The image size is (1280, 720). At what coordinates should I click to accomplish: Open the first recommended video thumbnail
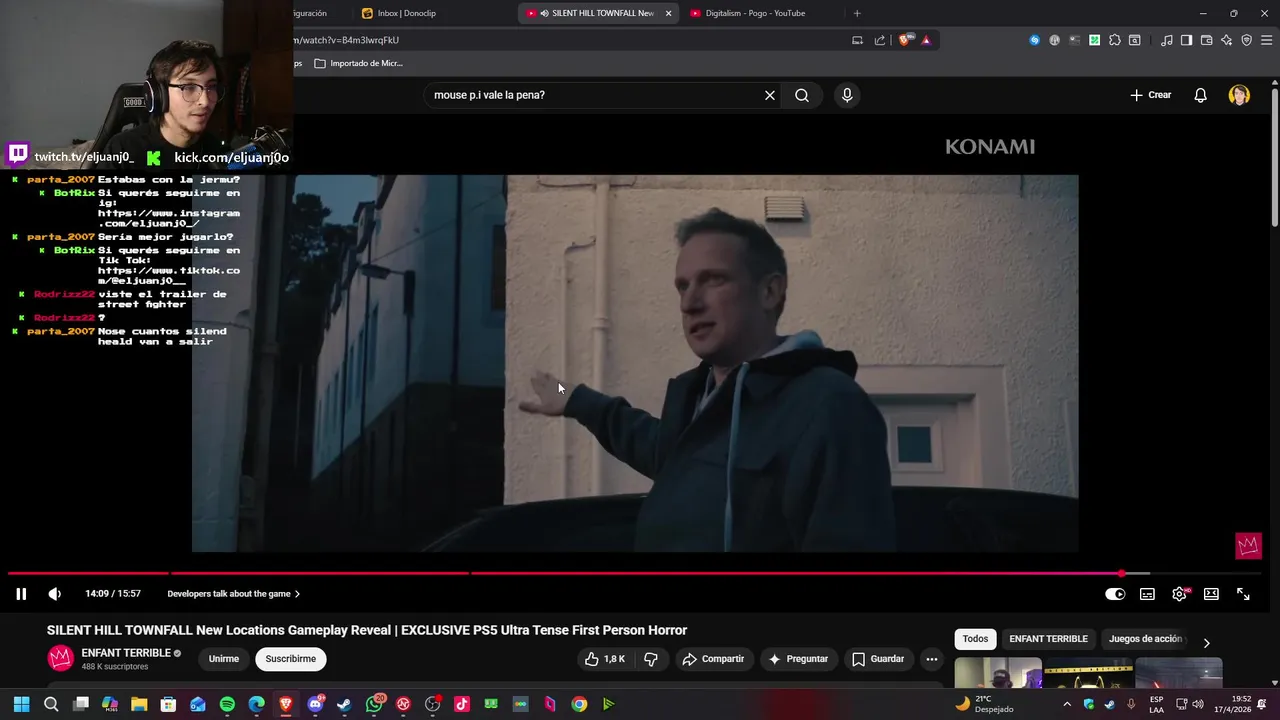(x=998, y=673)
